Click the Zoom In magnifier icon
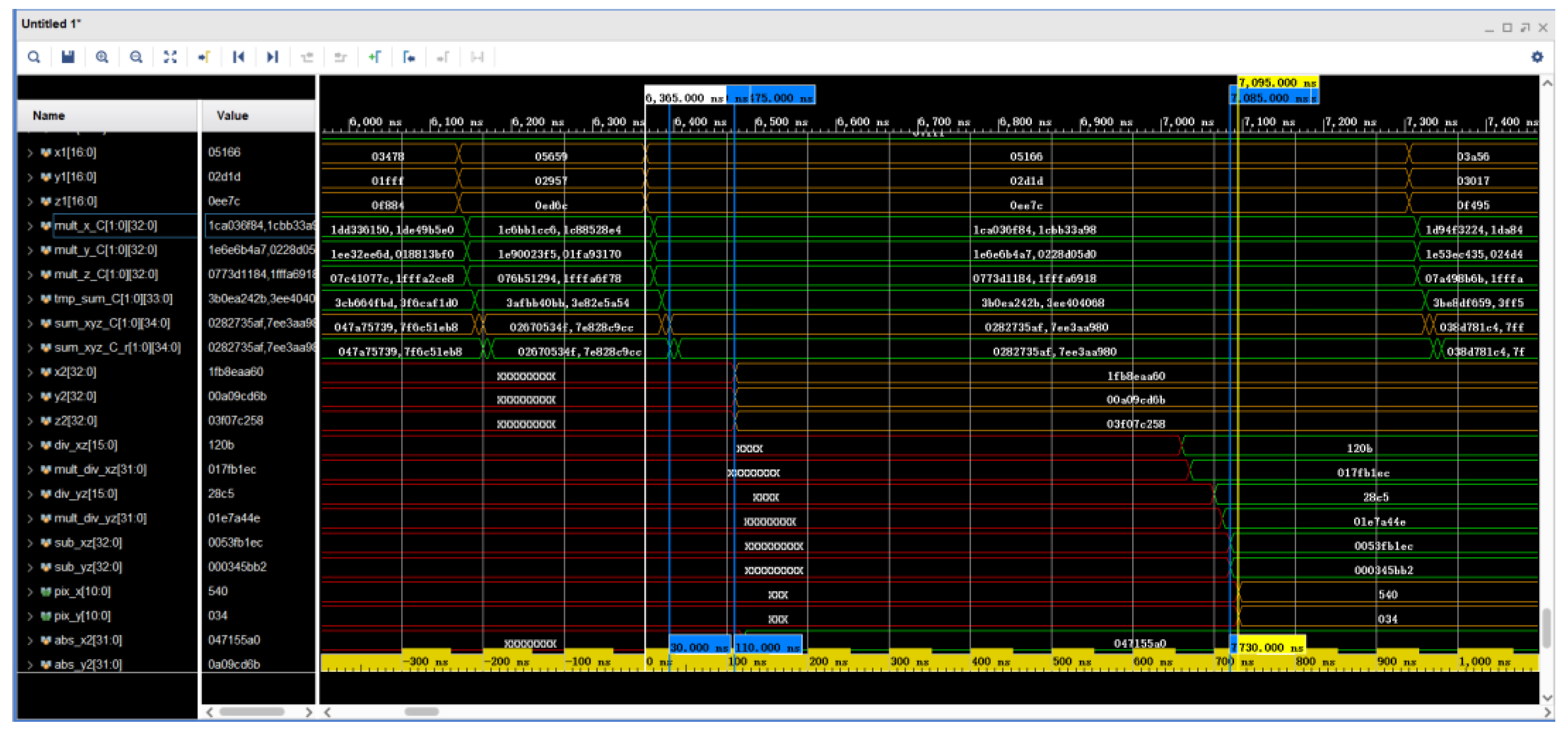1568x735 pixels. [102, 57]
